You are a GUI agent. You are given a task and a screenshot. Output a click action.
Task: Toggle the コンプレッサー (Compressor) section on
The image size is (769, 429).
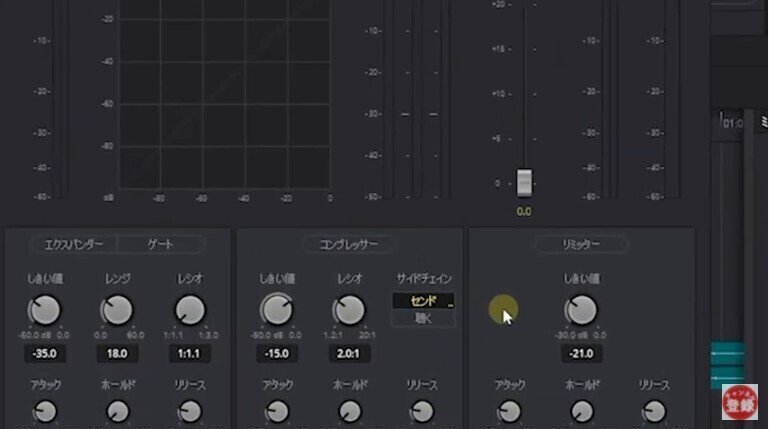tap(348, 244)
